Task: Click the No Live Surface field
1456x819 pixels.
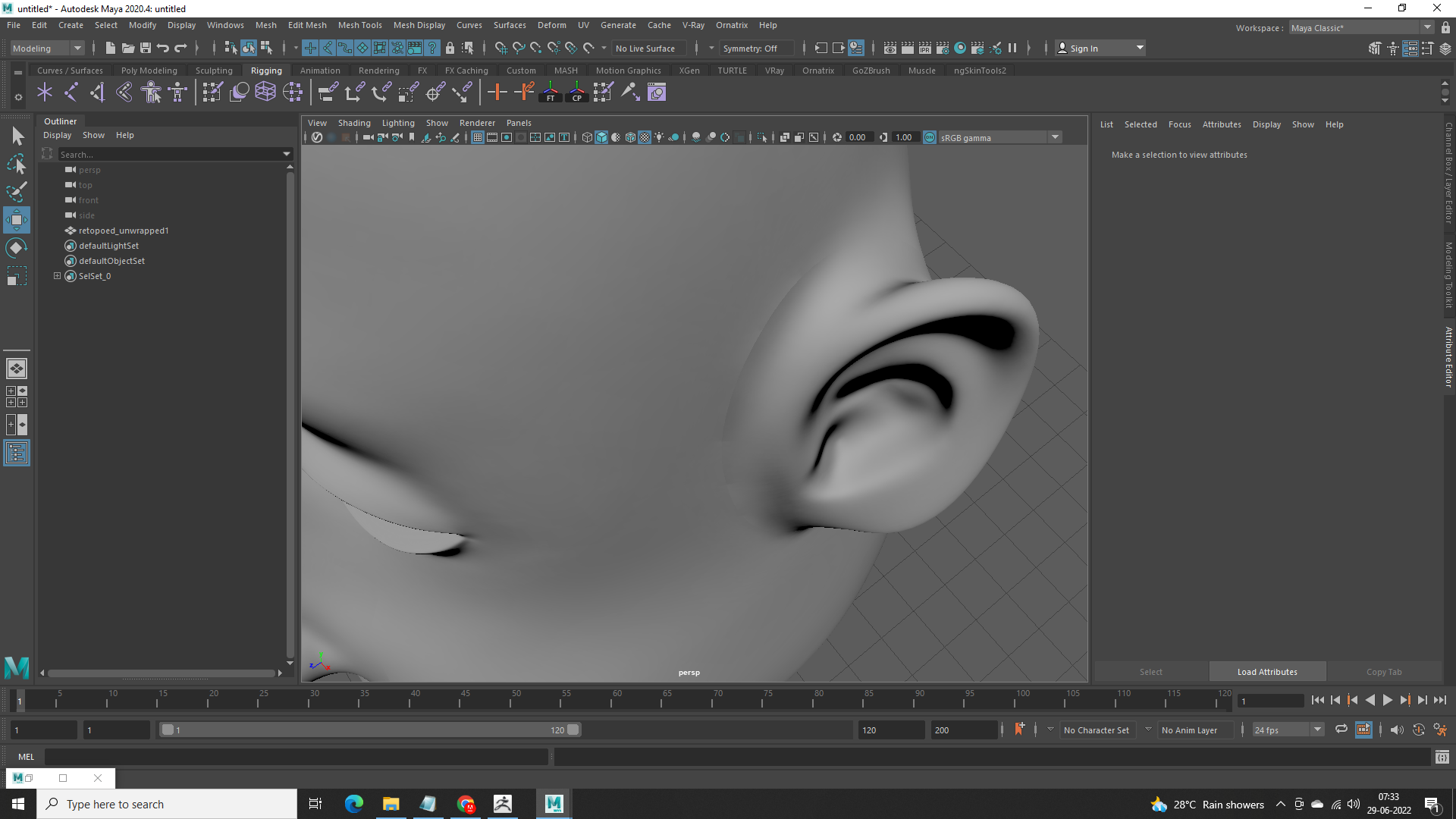Action: [x=648, y=49]
